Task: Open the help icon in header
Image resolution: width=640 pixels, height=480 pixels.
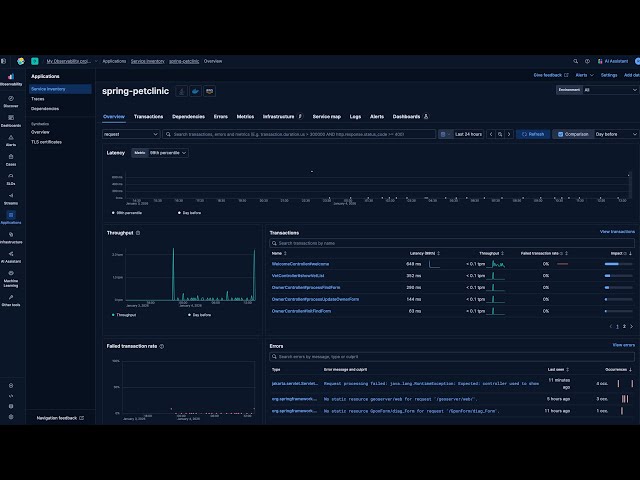Action: click(x=587, y=61)
